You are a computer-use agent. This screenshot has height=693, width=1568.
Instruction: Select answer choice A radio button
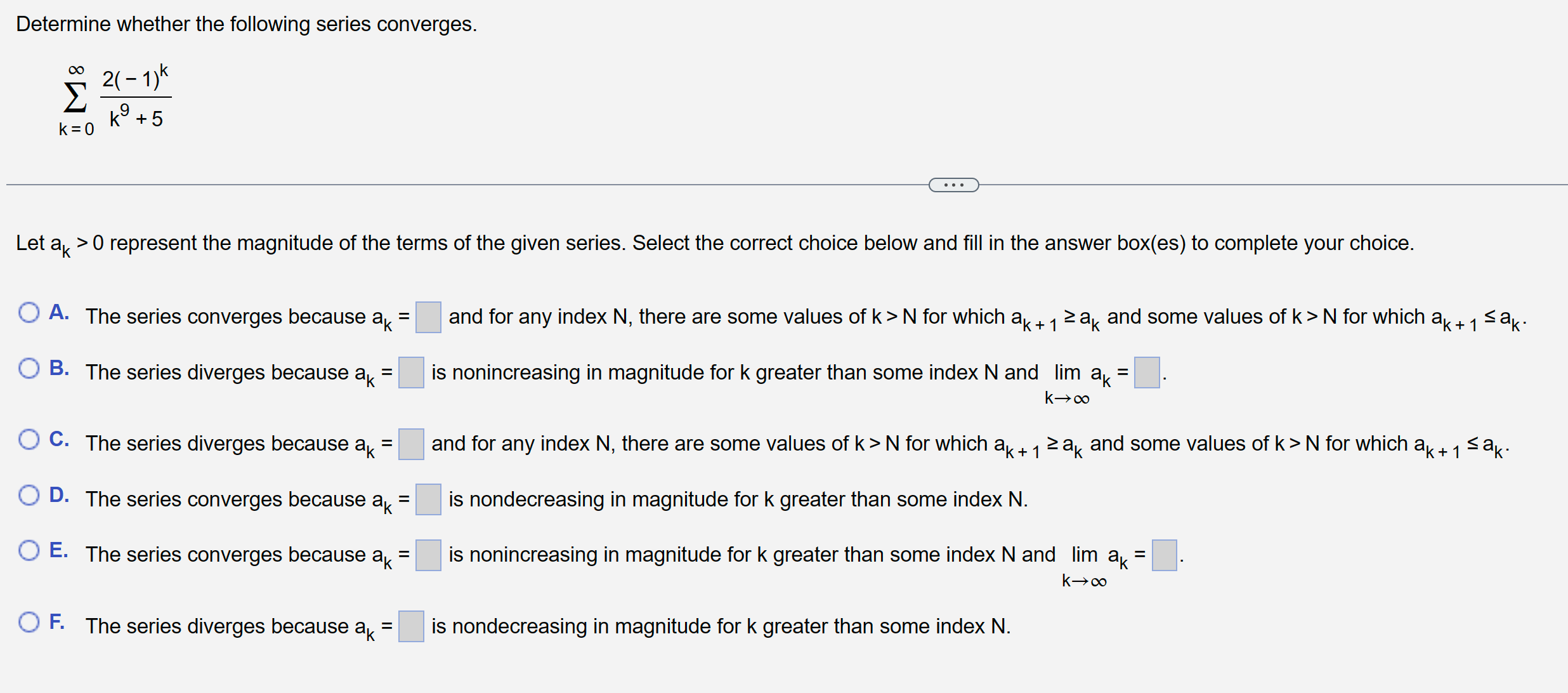click(29, 312)
